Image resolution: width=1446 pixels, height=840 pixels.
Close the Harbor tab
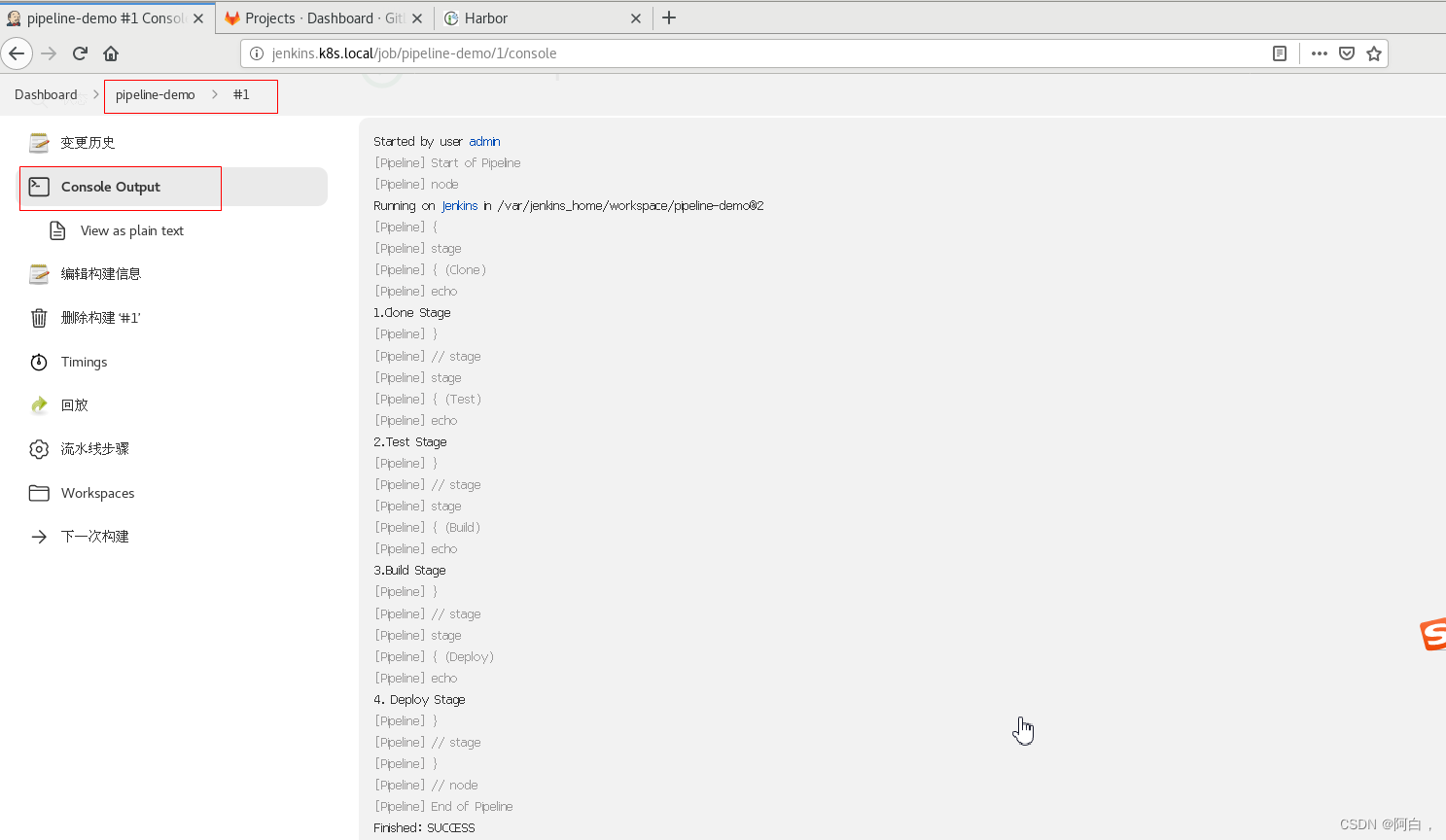636,18
